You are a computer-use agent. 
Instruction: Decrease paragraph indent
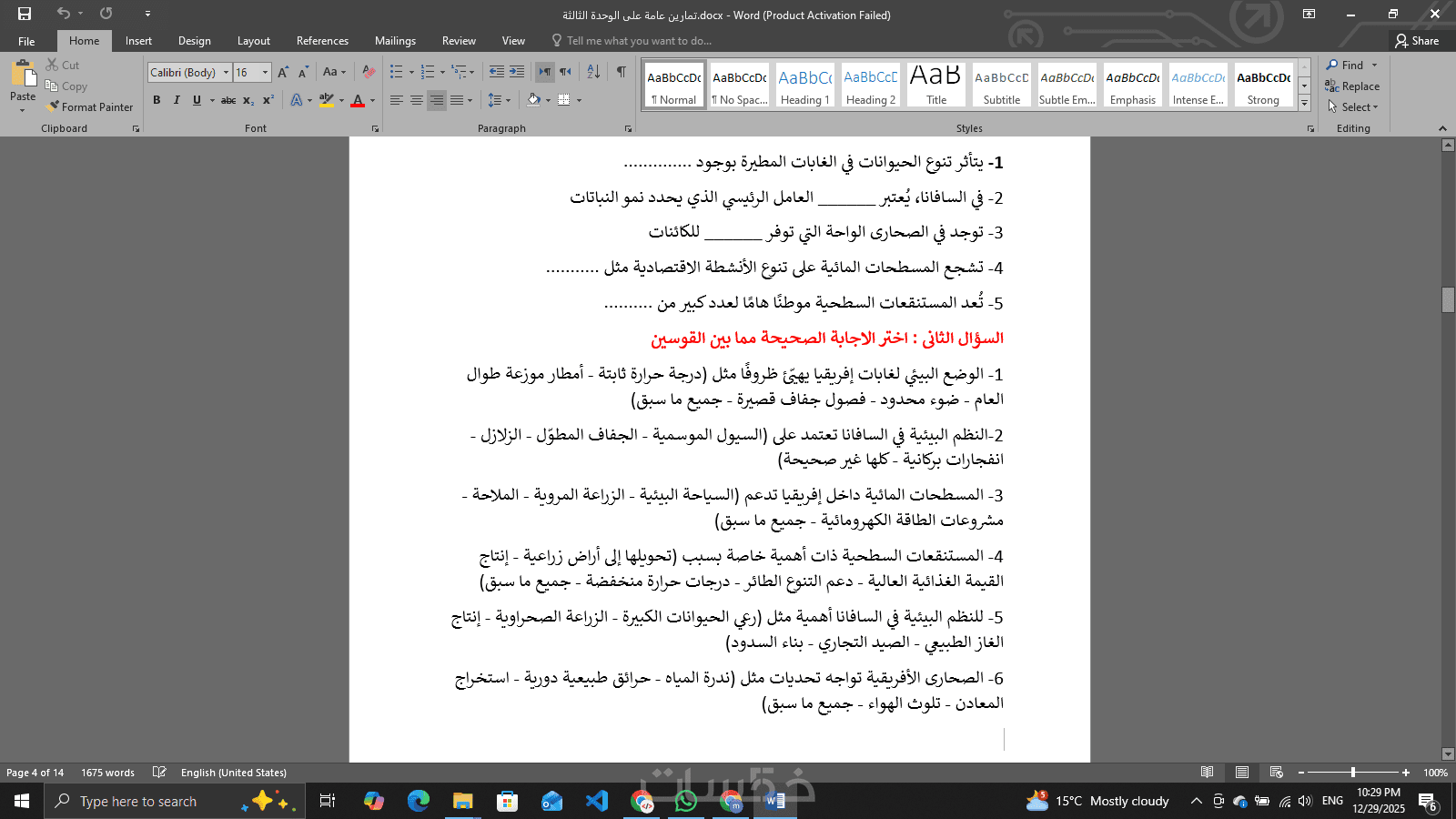pos(496,72)
